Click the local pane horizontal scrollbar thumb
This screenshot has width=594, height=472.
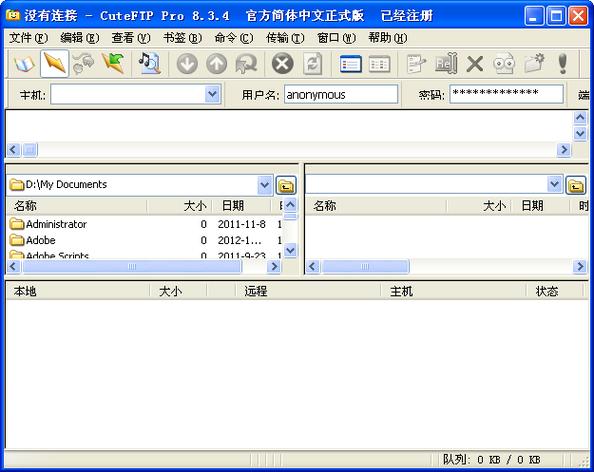coord(132,267)
